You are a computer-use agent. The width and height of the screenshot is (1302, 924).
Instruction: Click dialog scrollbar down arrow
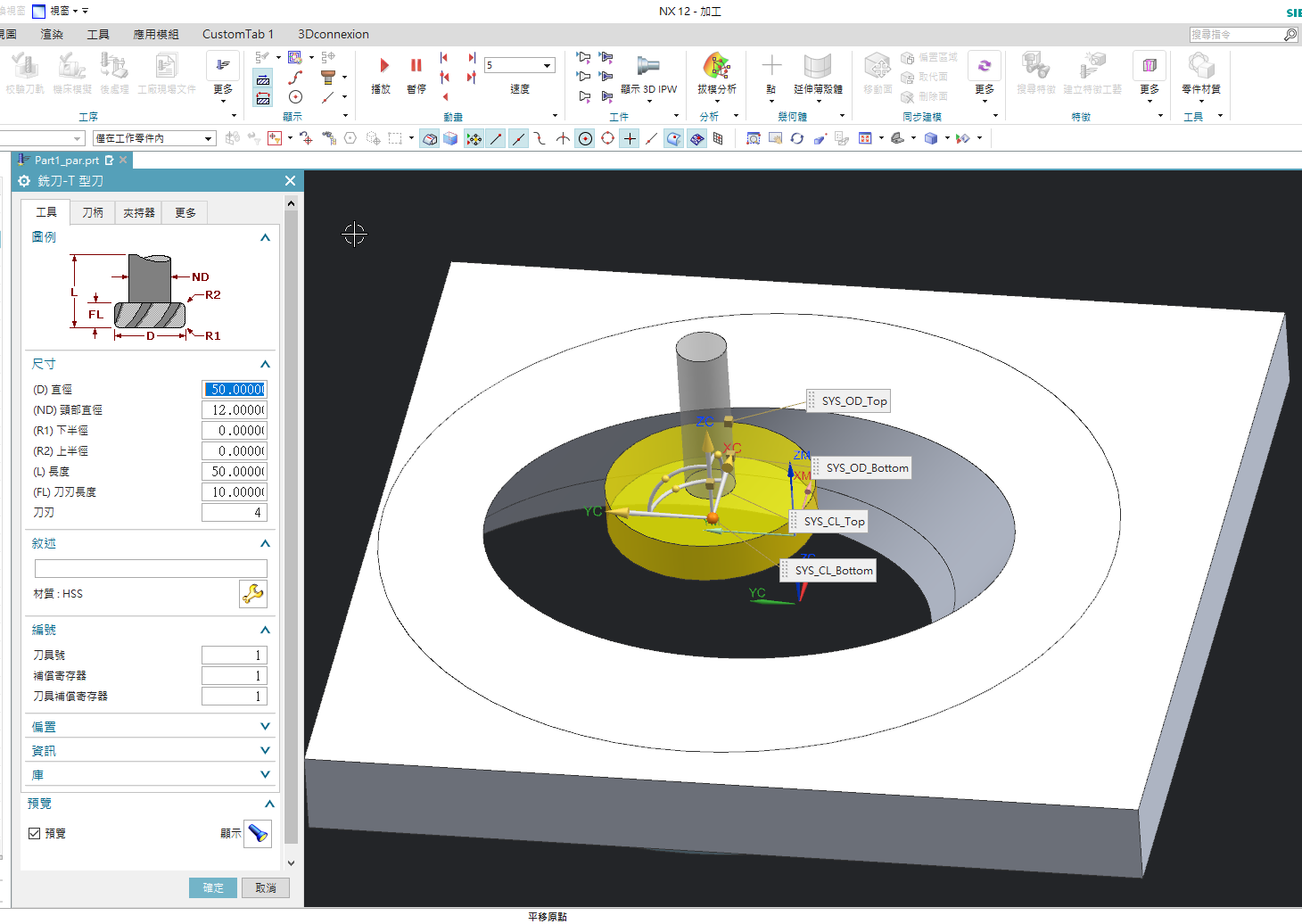pyautogui.click(x=291, y=863)
